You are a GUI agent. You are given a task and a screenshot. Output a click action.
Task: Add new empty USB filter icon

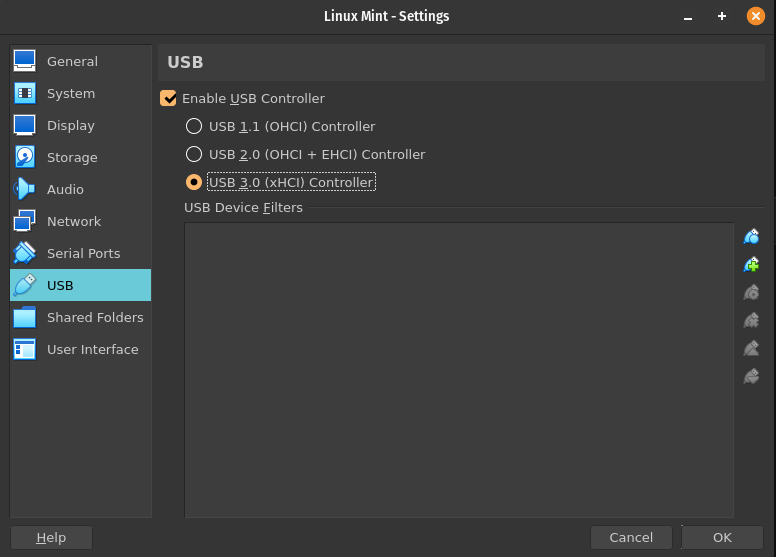tap(751, 237)
